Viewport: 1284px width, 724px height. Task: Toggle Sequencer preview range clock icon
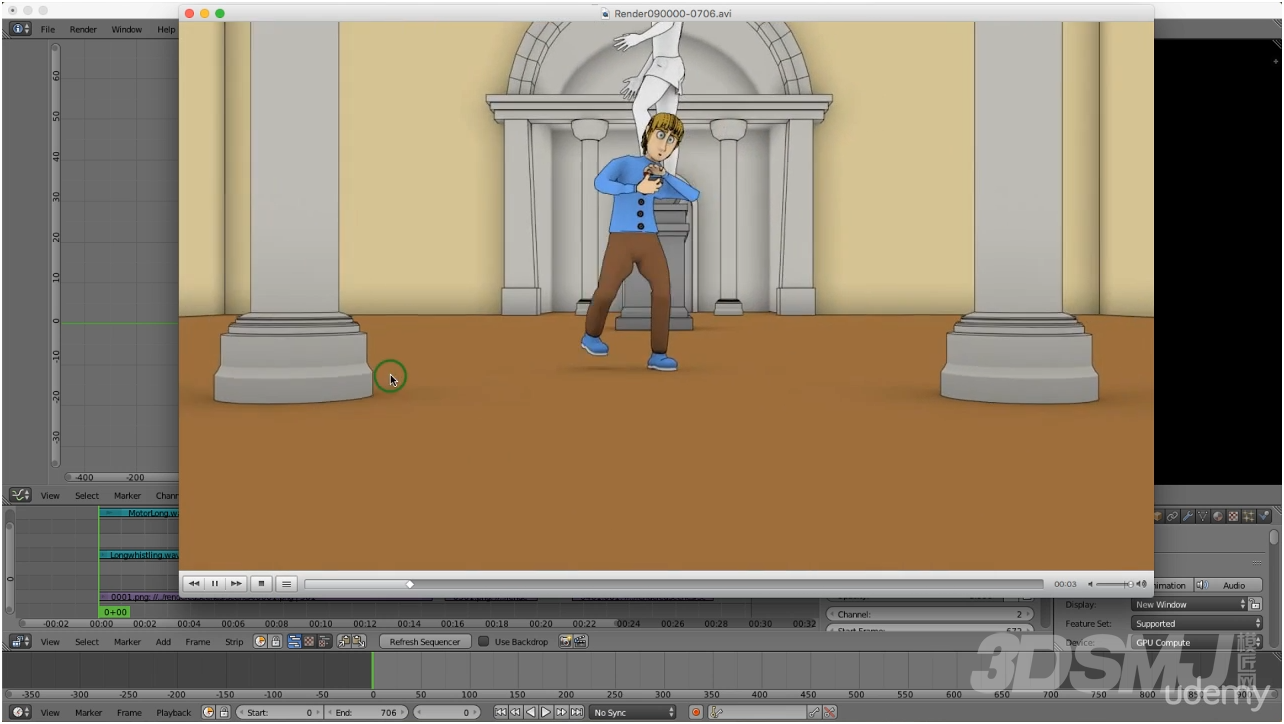(260, 641)
